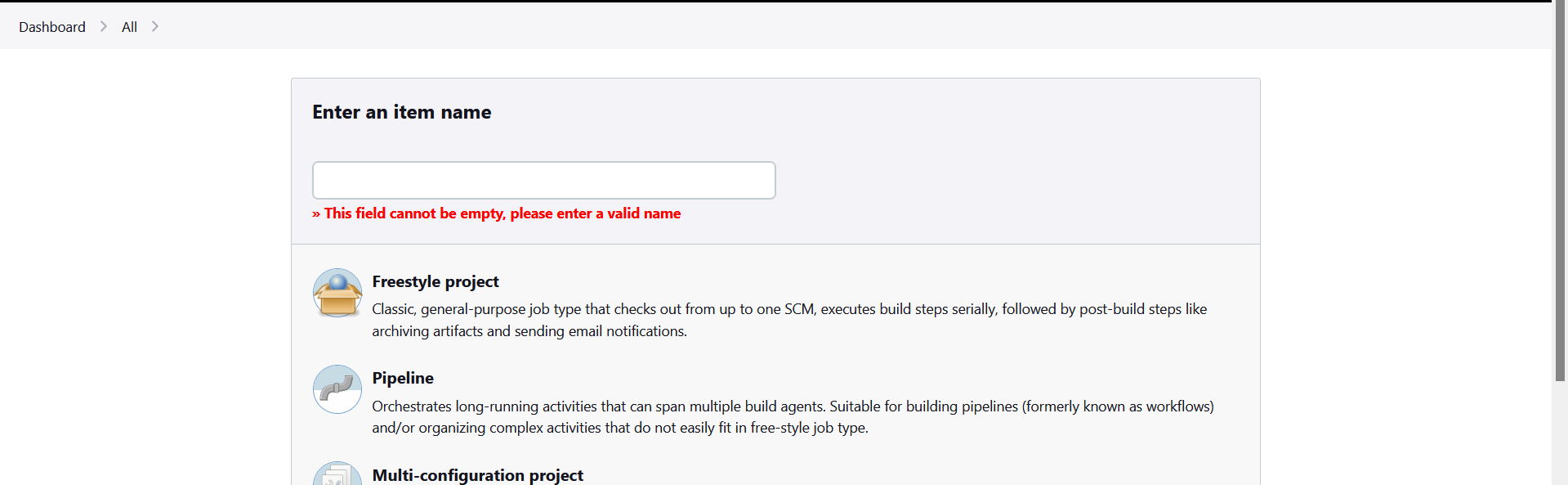
Task: Open the All view breadcrumb
Action: (x=129, y=27)
